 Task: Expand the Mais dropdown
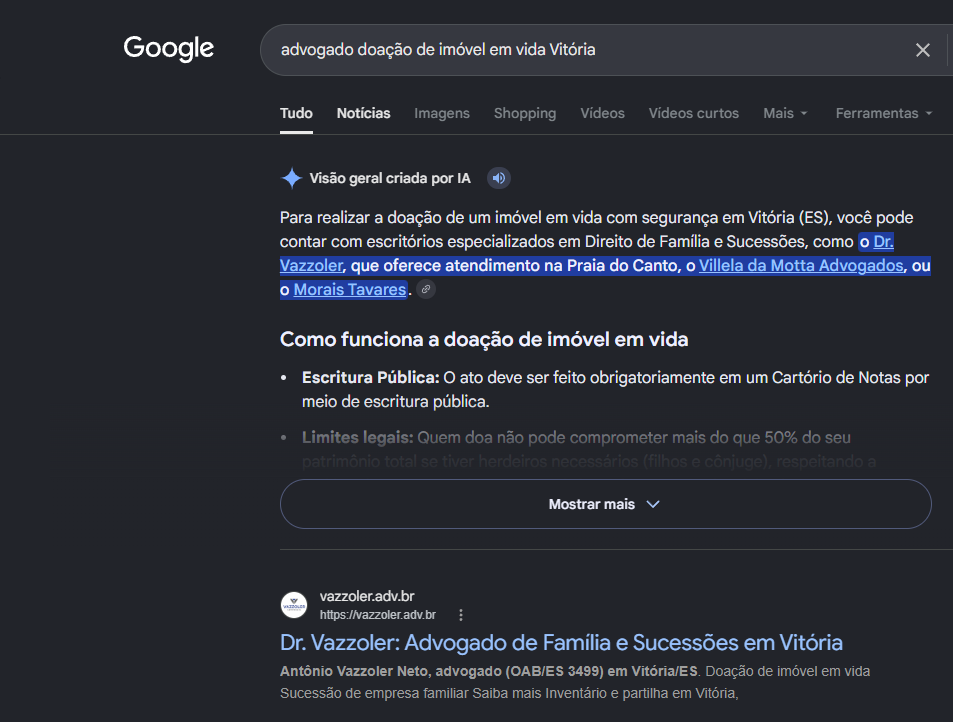(785, 113)
